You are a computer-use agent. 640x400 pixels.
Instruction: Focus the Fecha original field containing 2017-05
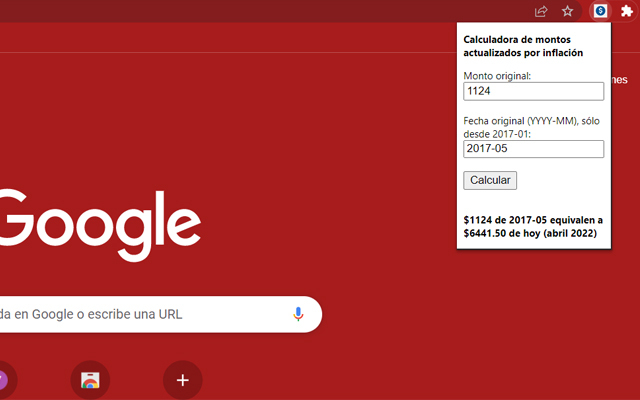(533, 149)
